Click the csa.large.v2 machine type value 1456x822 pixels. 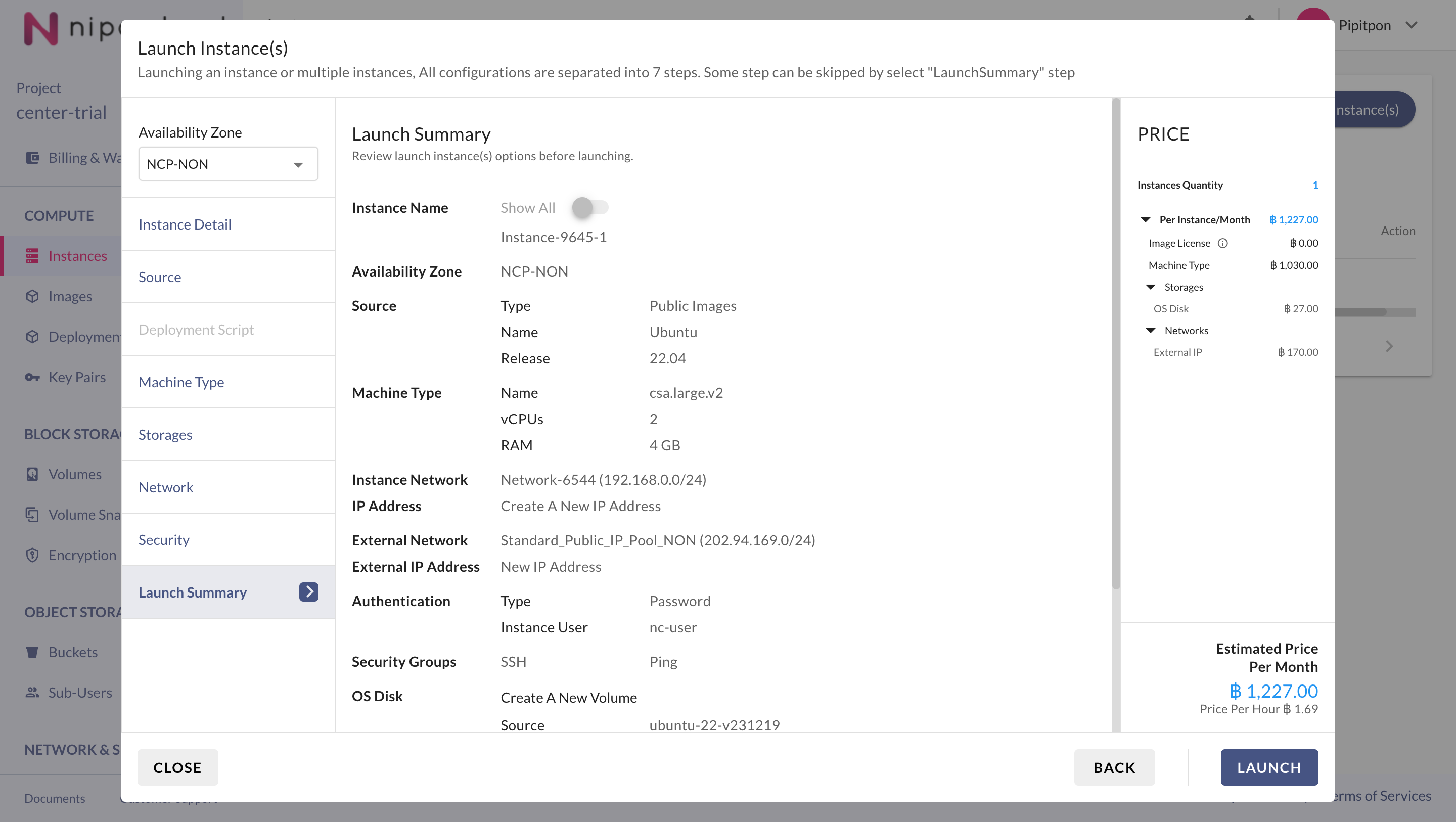pos(686,393)
